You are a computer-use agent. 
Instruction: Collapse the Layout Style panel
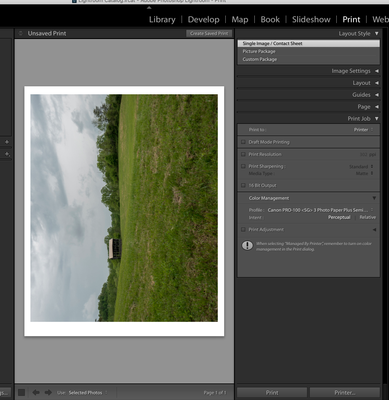coord(377,33)
